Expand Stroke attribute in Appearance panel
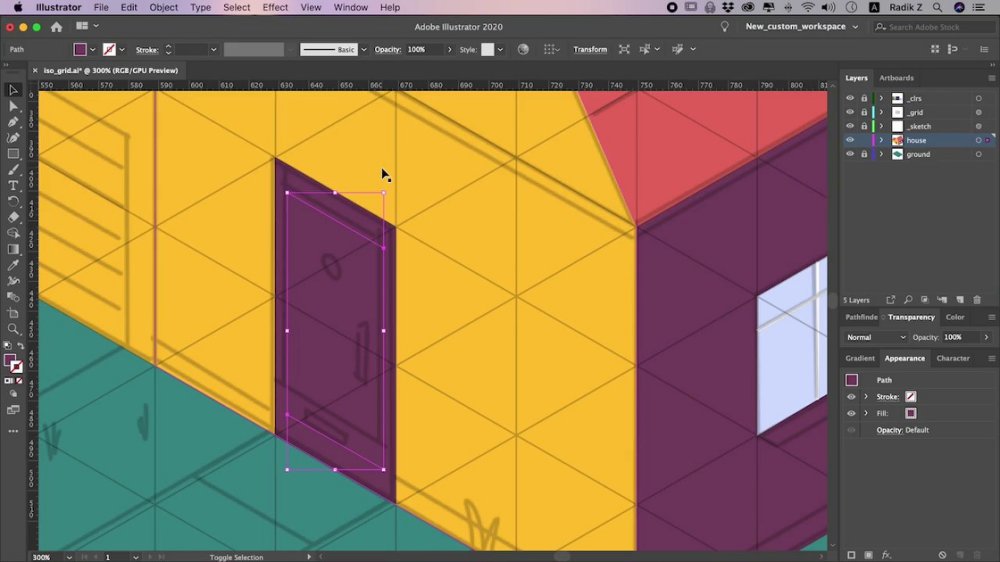 pos(866,397)
